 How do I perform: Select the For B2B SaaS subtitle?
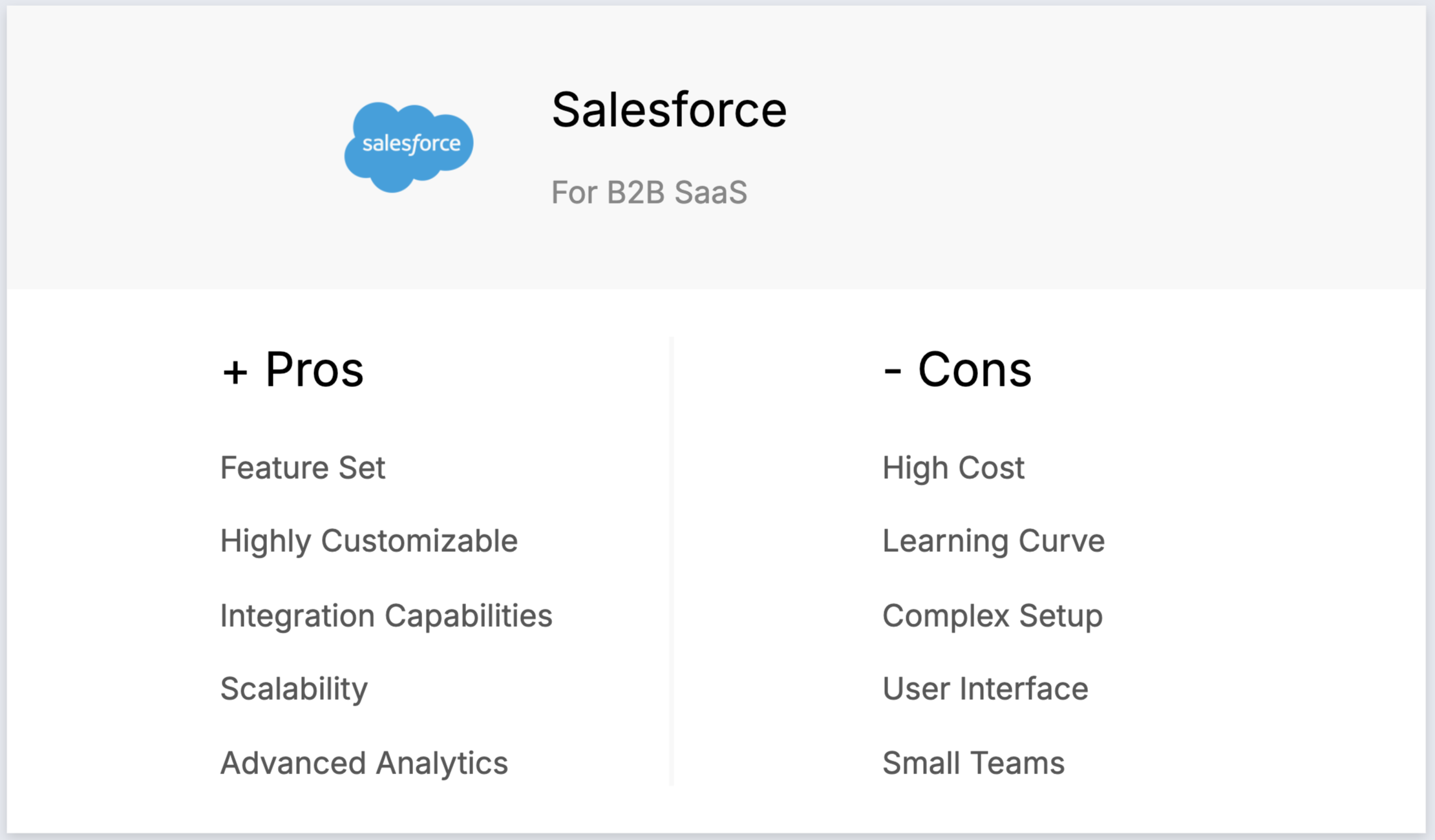pyautogui.click(x=648, y=193)
